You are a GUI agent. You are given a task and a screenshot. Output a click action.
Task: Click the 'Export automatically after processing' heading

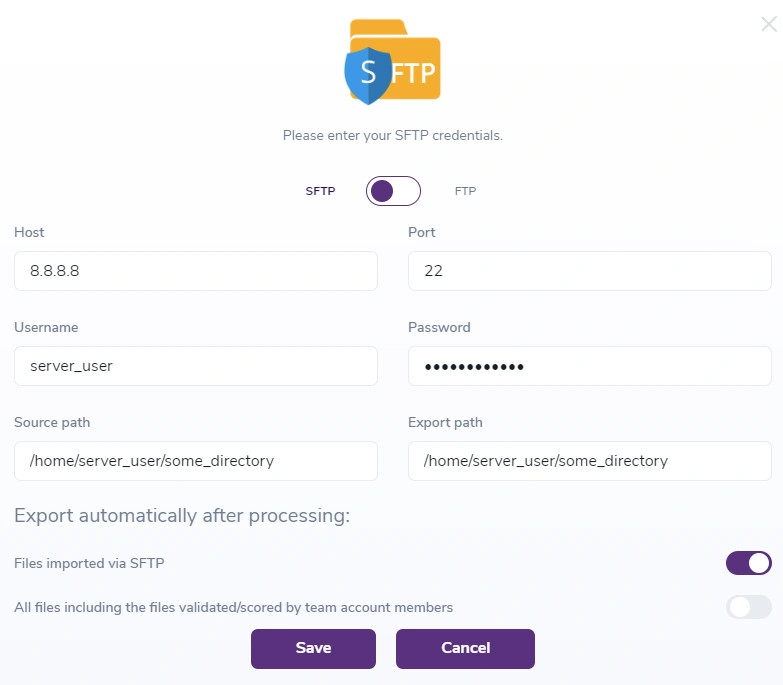(x=182, y=516)
